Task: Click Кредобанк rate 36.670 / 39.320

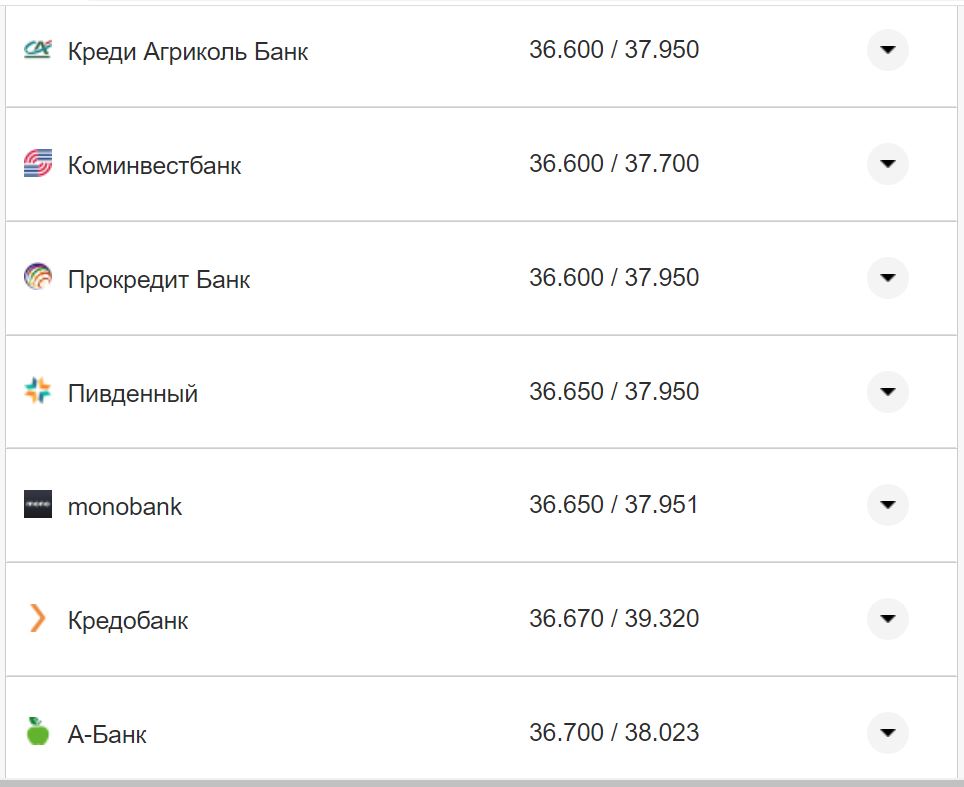Action: pyautogui.click(x=614, y=619)
